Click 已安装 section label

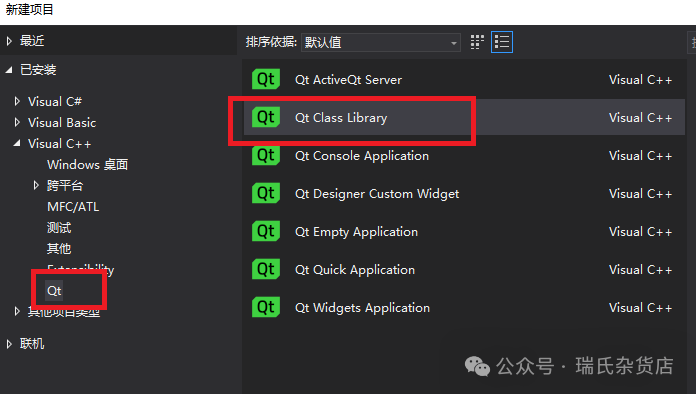point(38,70)
